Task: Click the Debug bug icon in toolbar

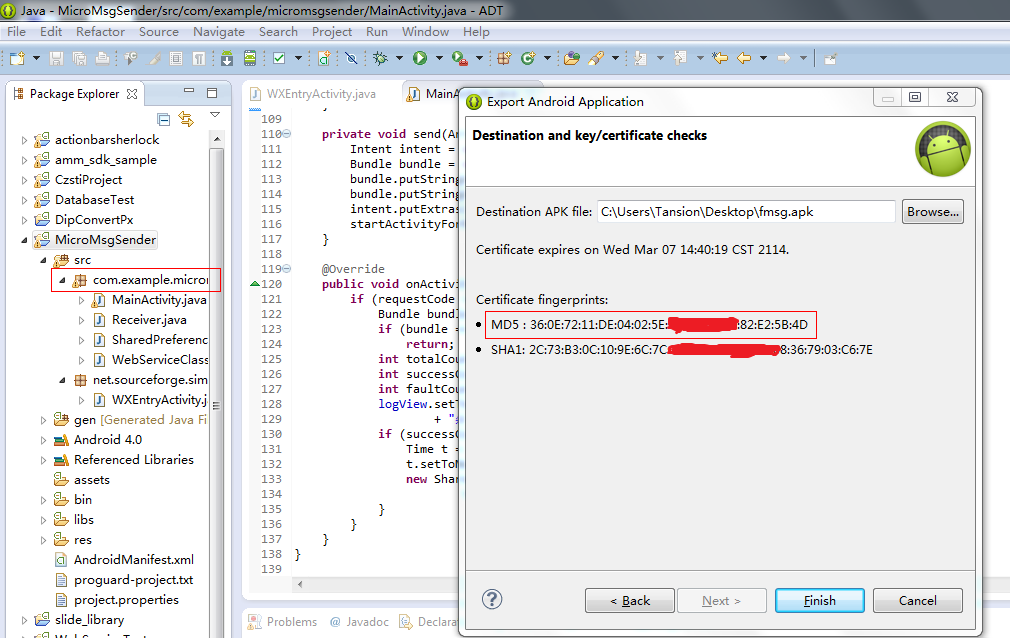Action: [x=381, y=58]
